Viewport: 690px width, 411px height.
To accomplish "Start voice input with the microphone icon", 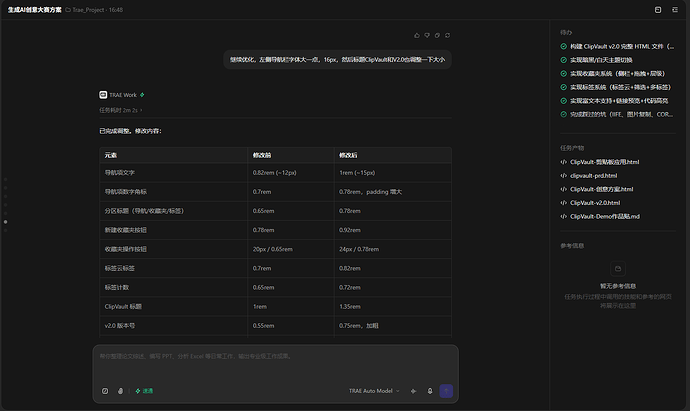I will (430, 391).
